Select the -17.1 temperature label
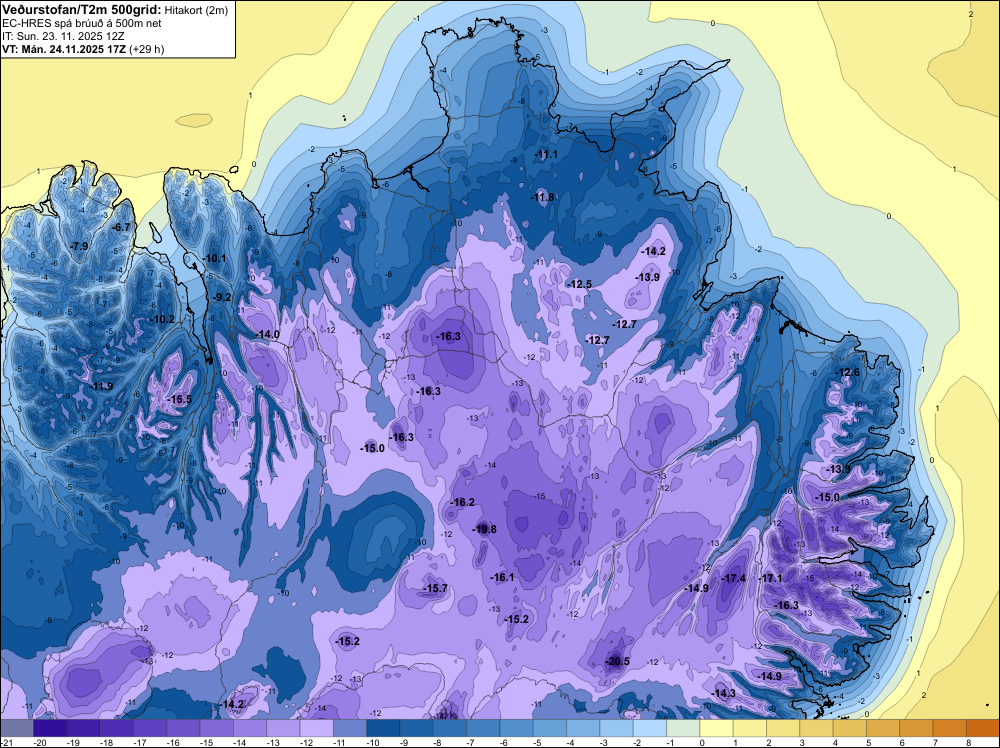 point(770,578)
